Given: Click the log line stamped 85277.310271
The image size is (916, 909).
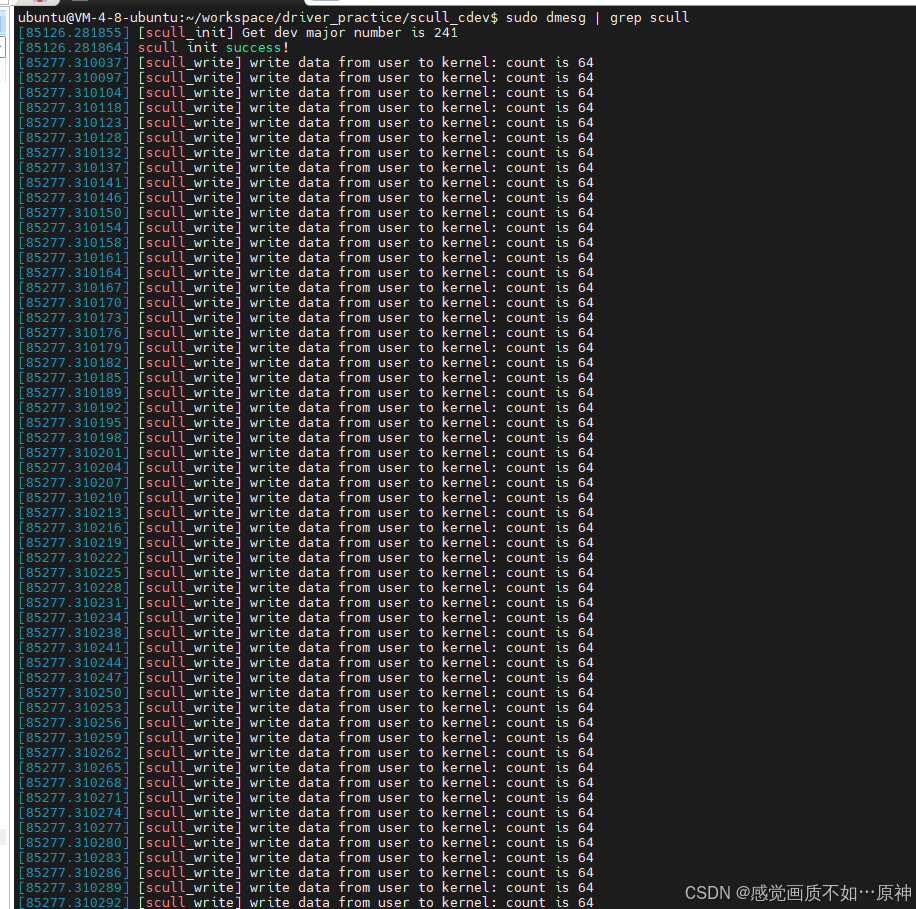Looking at the screenshot, I should coord(306,798).
